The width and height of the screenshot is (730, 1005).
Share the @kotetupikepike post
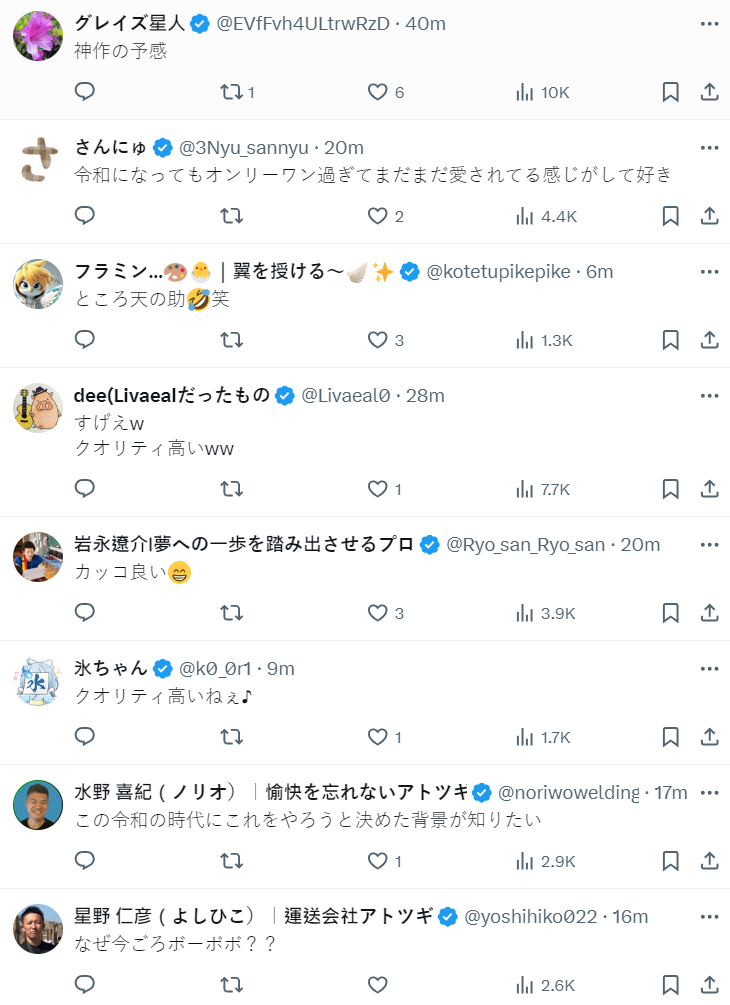point(709,340)
